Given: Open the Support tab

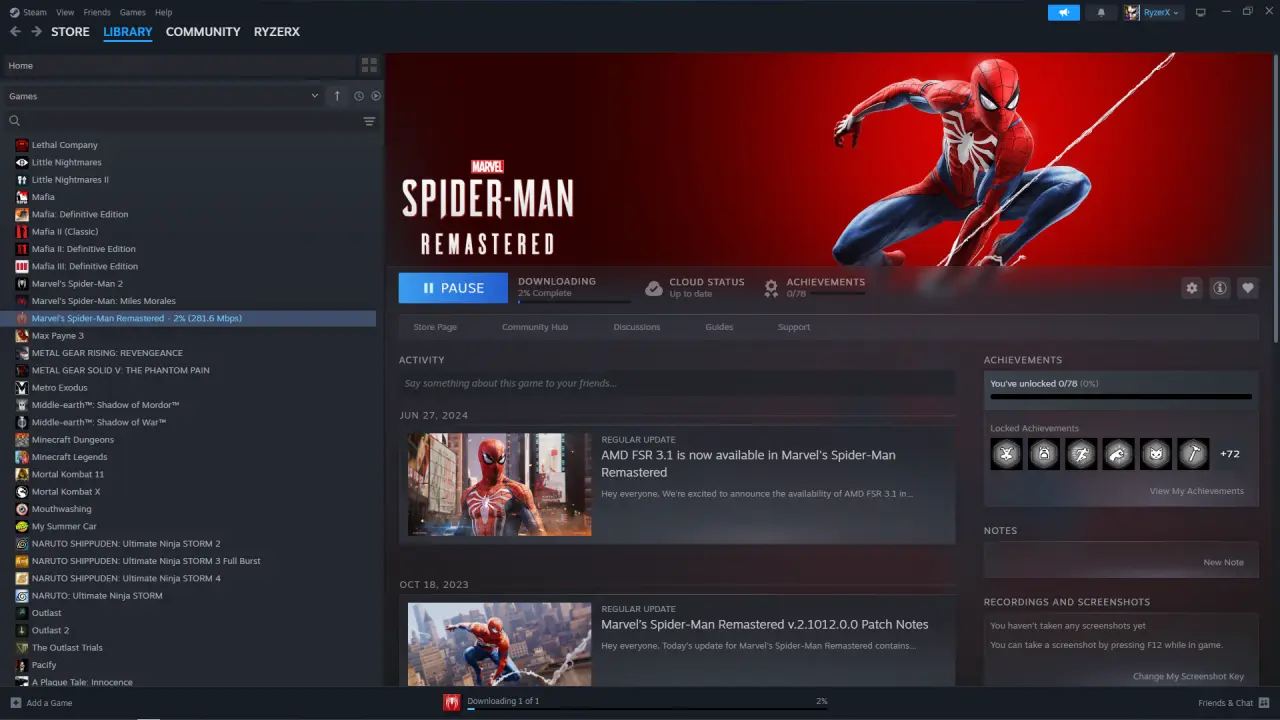Looking at the screenshot, I should [x=794, y=327].
